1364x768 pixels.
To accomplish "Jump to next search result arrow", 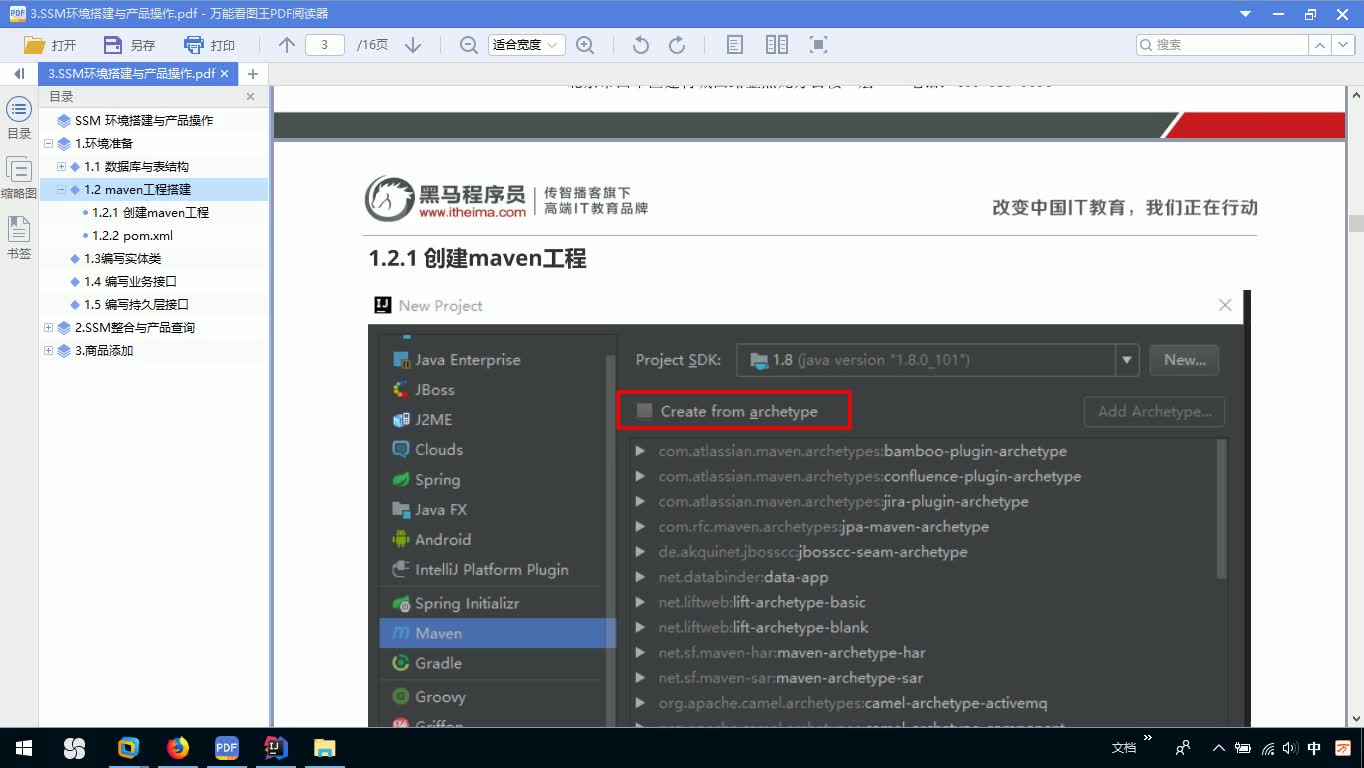I will click(1342, 45).
